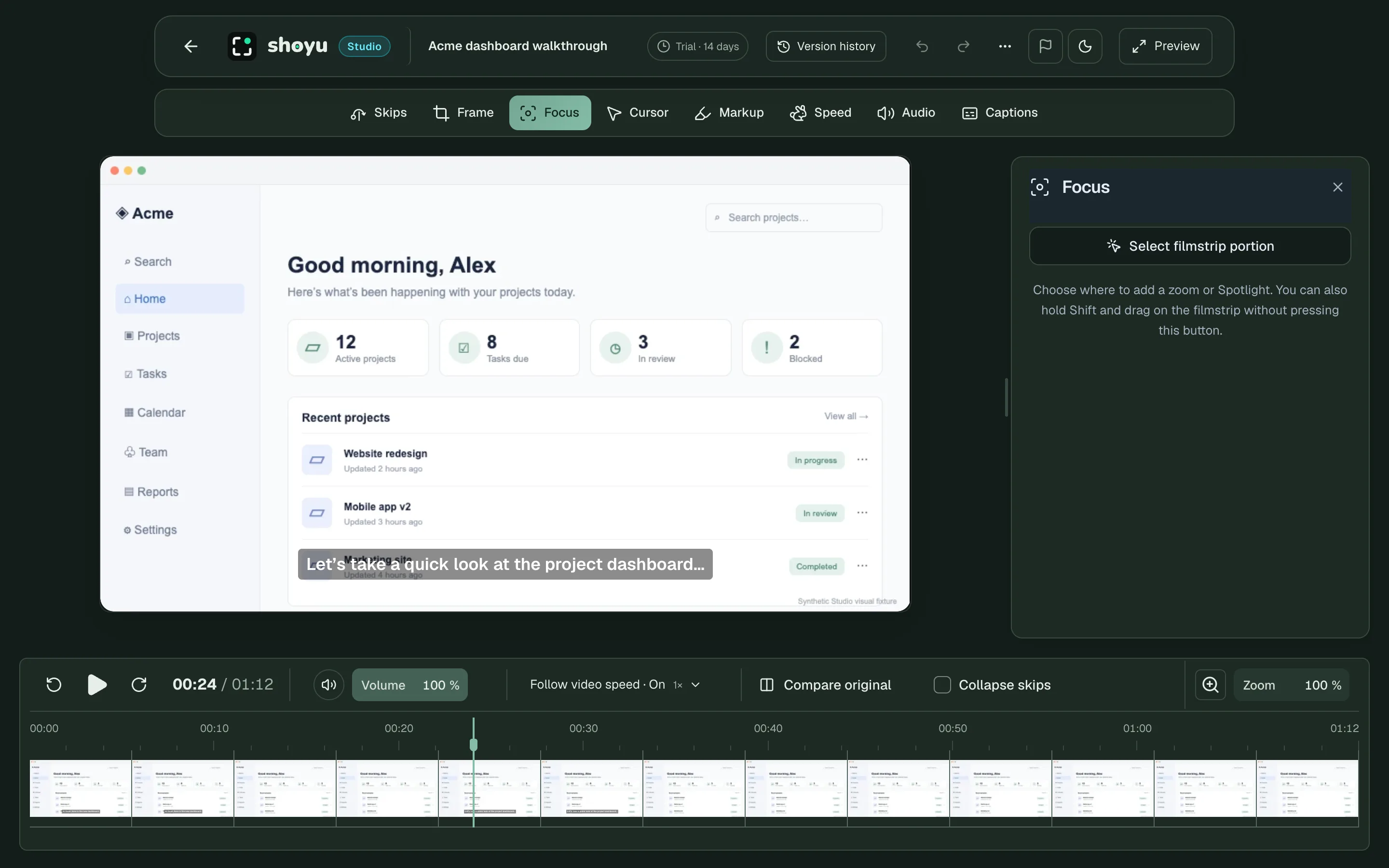Click the Compare original button
This screenshot has height=868, width=1389.
[825, 684]
